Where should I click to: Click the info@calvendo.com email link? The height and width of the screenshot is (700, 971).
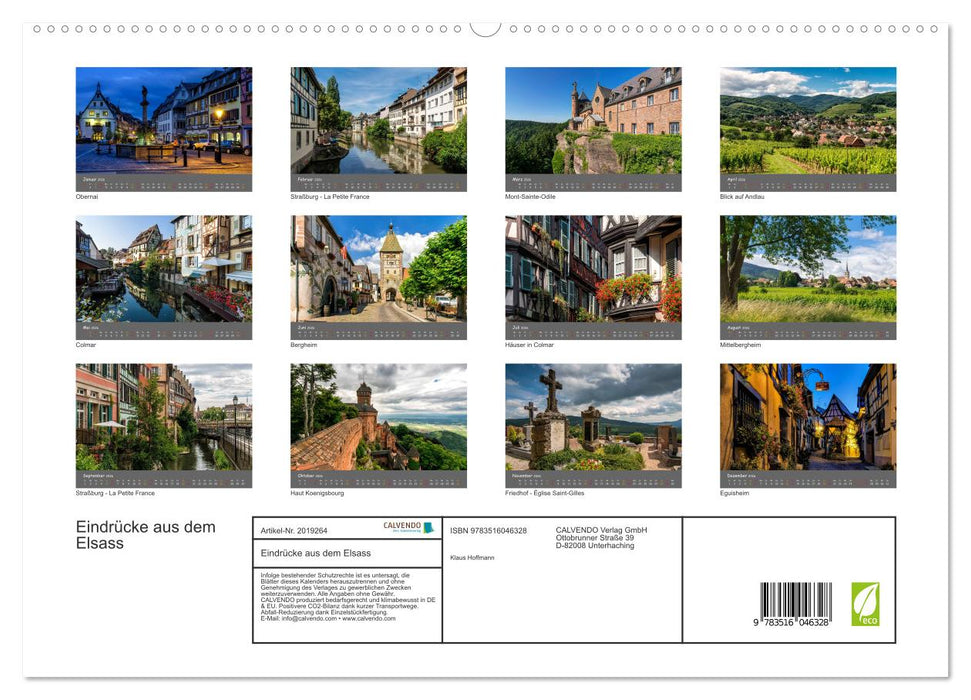tap(306, 619)
